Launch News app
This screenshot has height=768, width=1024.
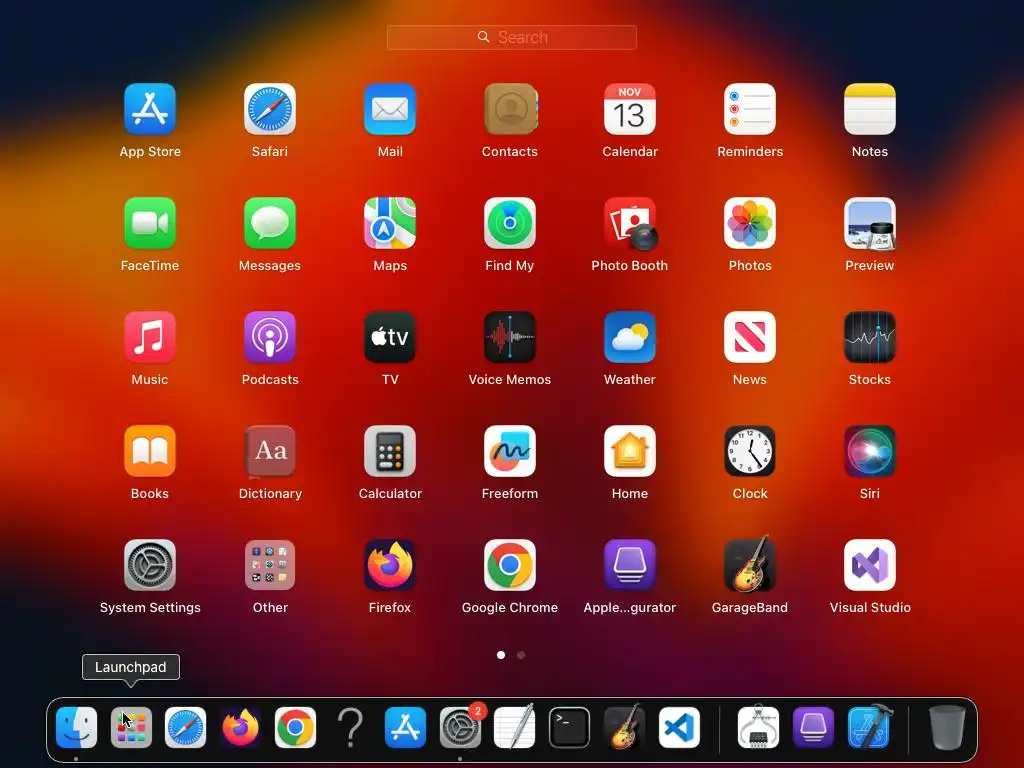point(750,337)
